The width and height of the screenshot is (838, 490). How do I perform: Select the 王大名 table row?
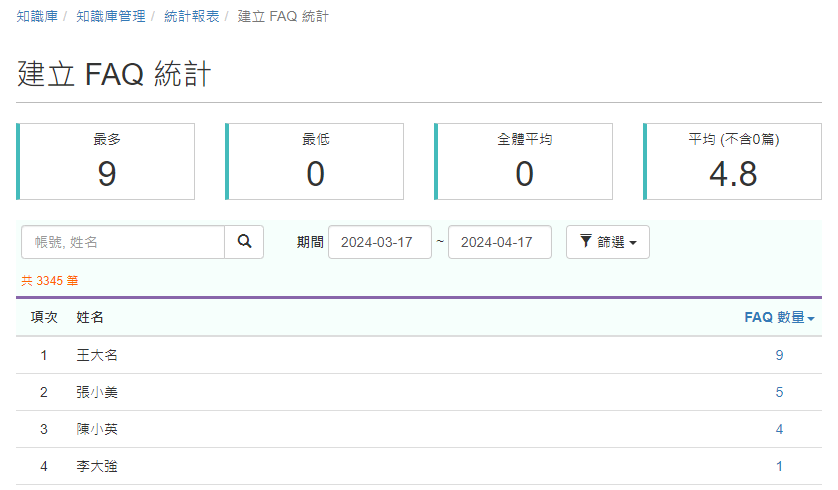[x=419, y=355]
